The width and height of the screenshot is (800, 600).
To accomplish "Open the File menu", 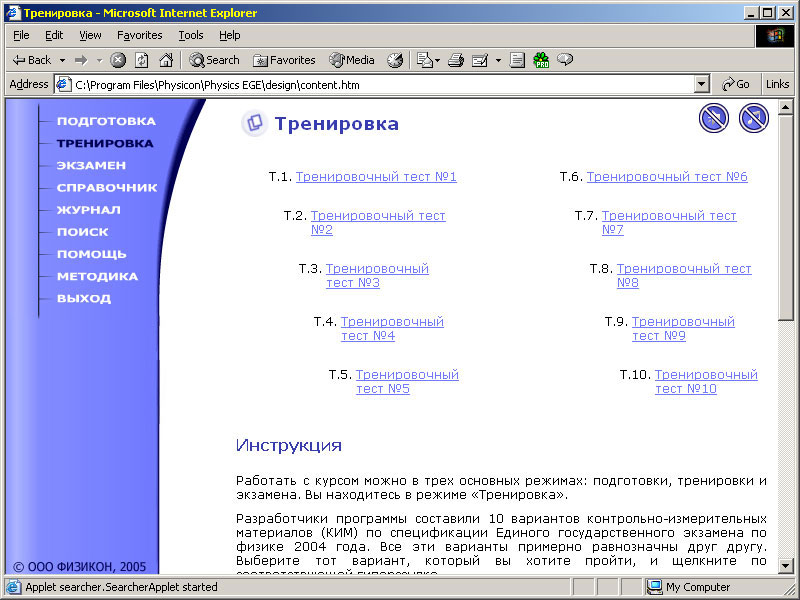I will pos(21,35).
